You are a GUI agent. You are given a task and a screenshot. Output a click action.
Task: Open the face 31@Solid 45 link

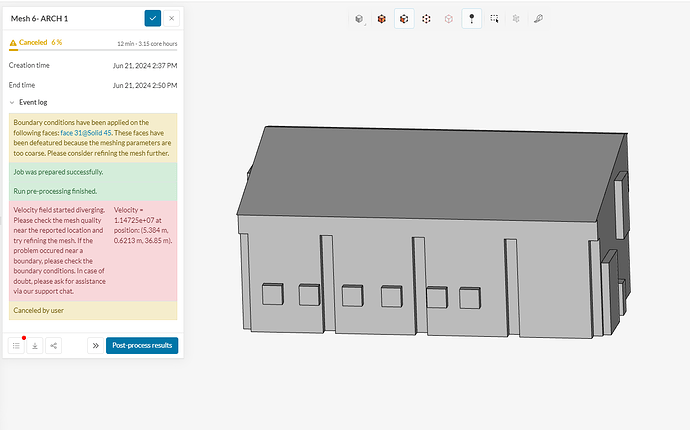click(86, 132)
